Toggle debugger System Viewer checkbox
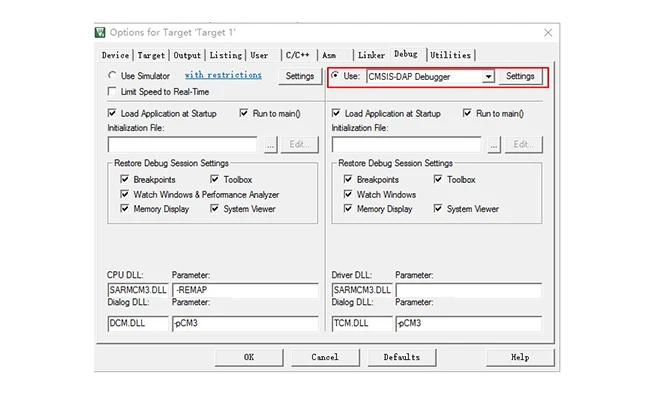Screen dimensions: 652x404 point(437,208)
